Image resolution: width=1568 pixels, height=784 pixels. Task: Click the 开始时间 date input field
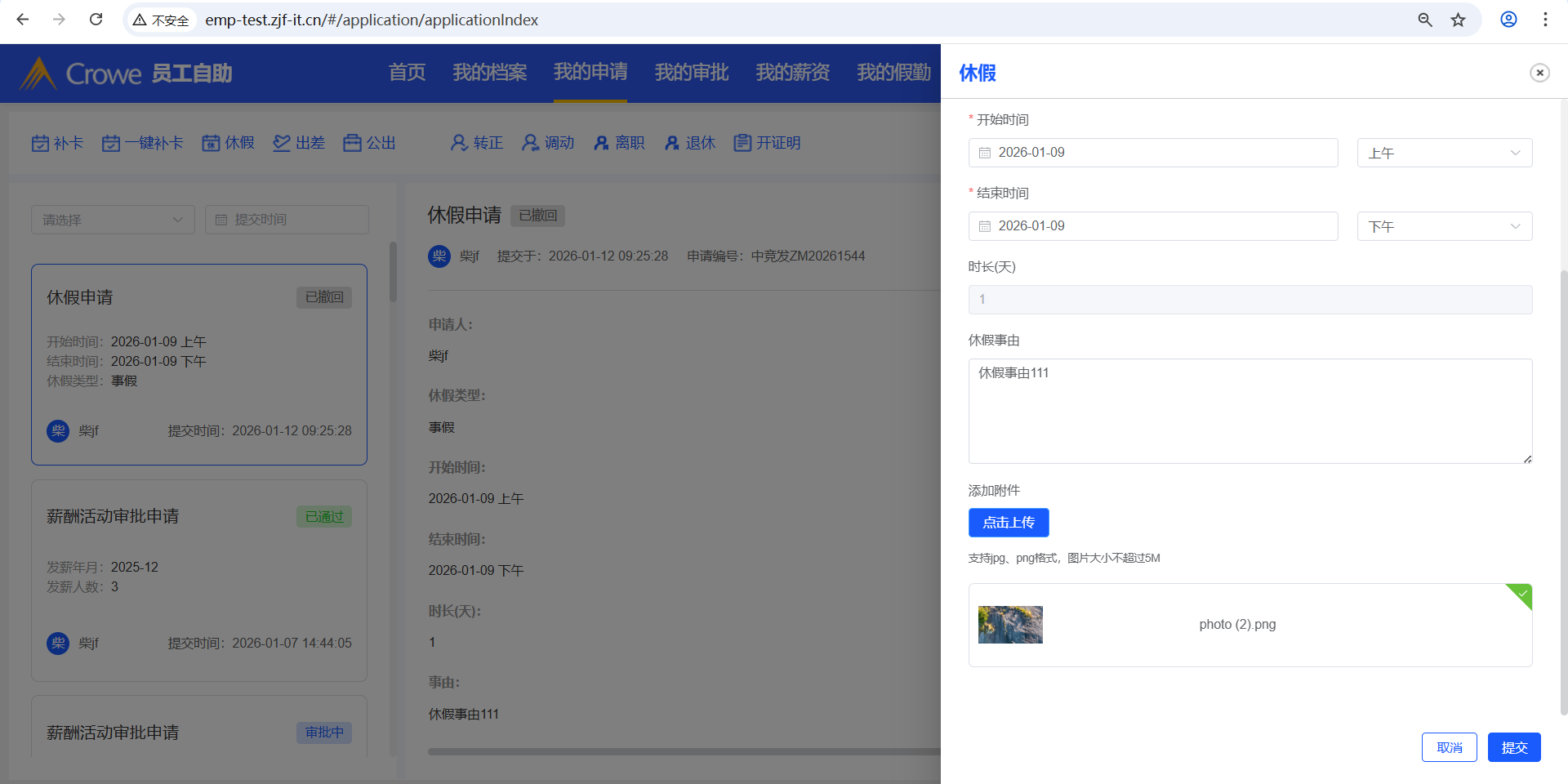(x=1160, y=153)
